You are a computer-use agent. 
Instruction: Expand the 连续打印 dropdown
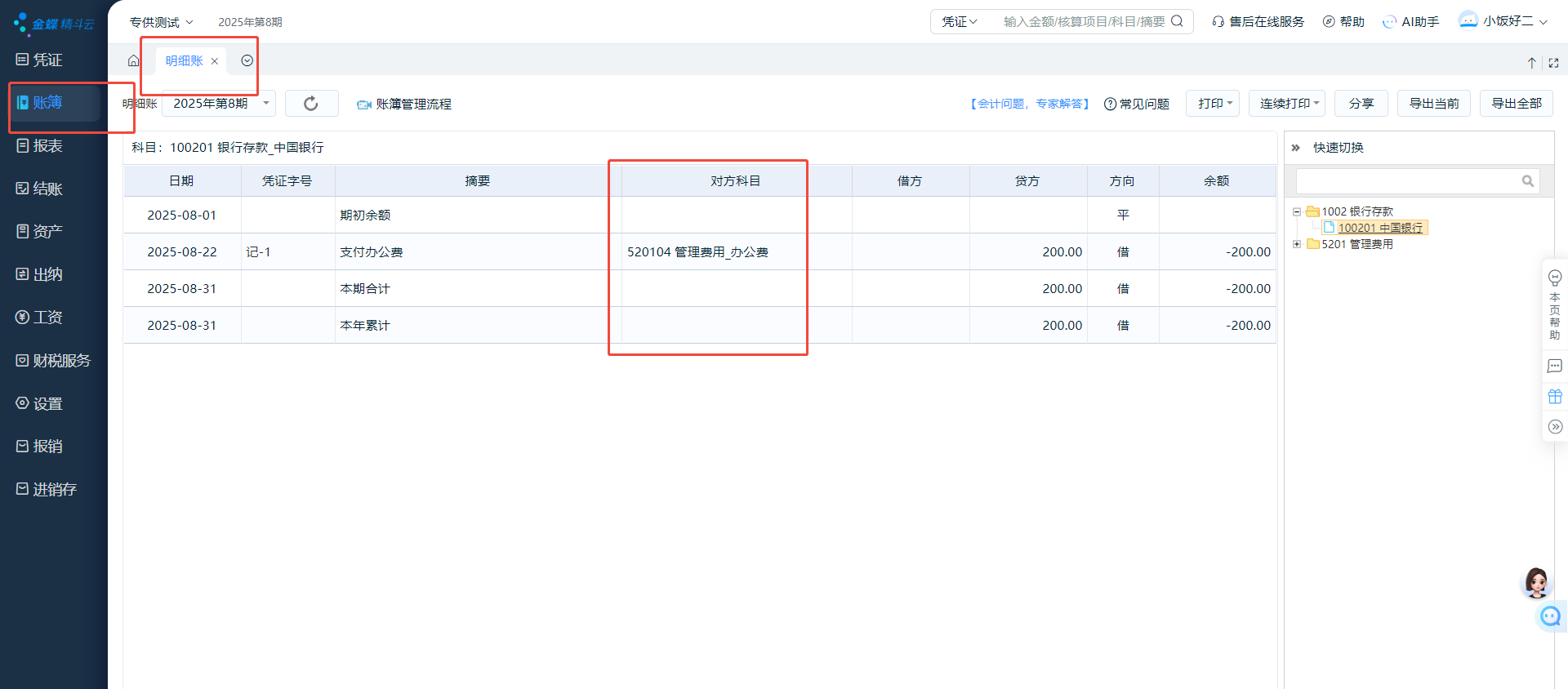point(1287,104)
